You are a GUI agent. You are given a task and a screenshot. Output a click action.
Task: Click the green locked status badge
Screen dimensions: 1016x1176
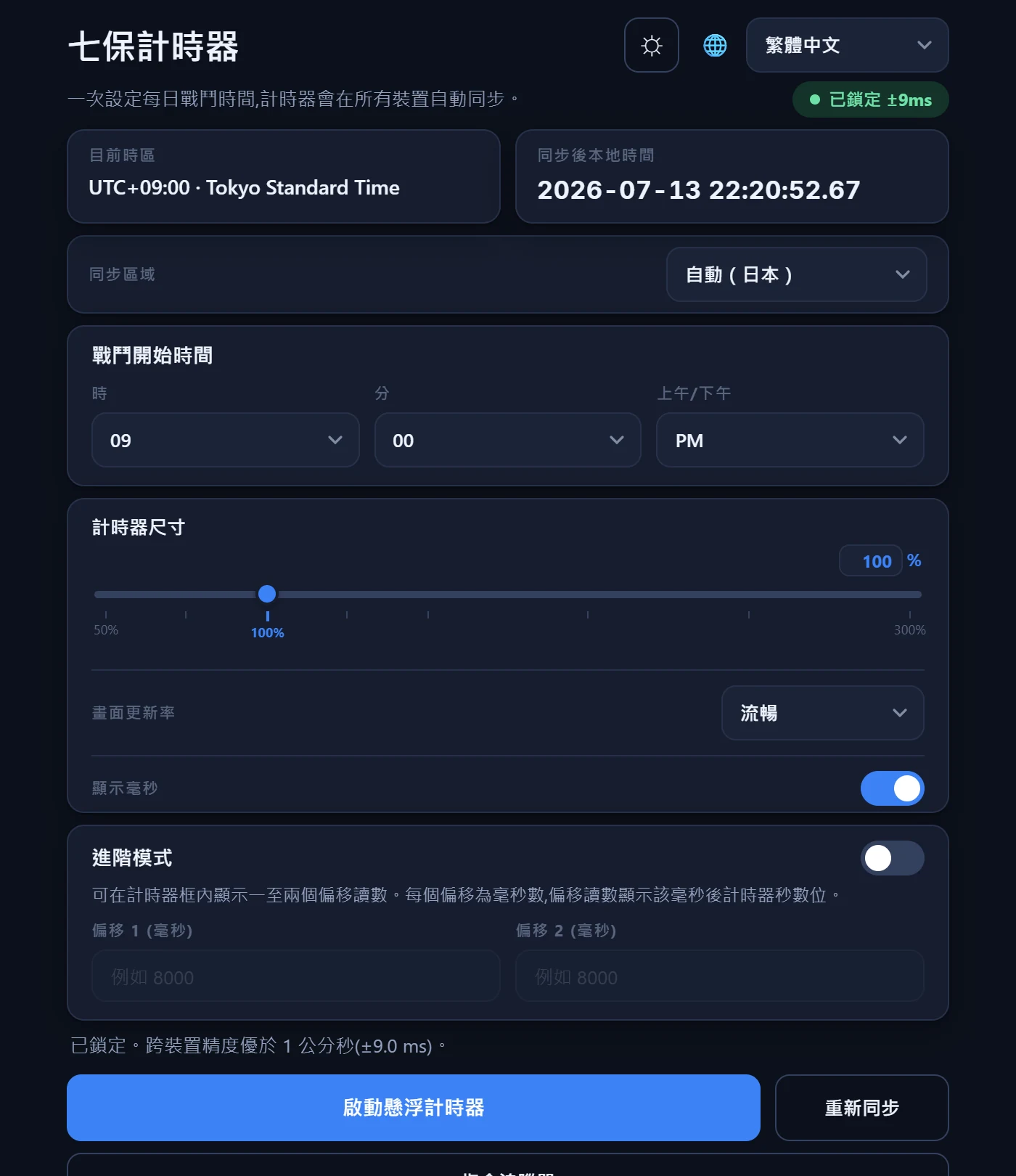(x=870, y=99)
